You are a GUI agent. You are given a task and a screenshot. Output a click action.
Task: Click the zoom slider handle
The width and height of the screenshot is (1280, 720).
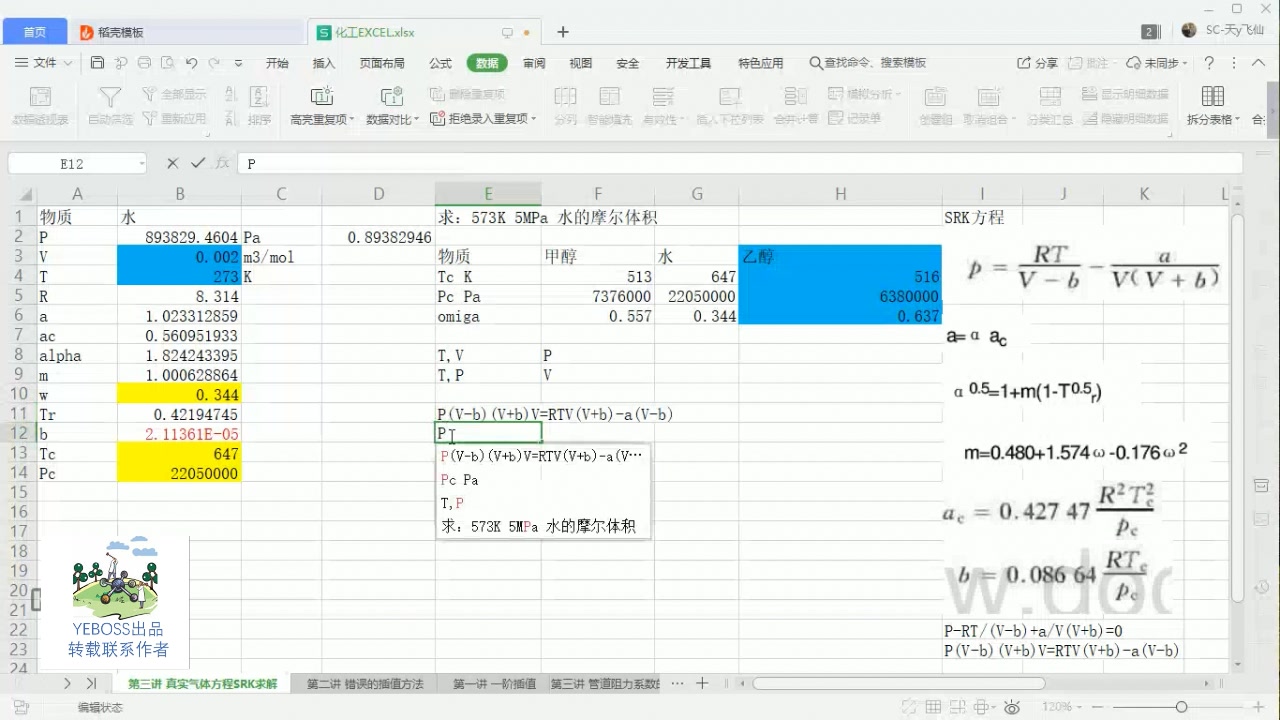click(x=1181, y=707)
